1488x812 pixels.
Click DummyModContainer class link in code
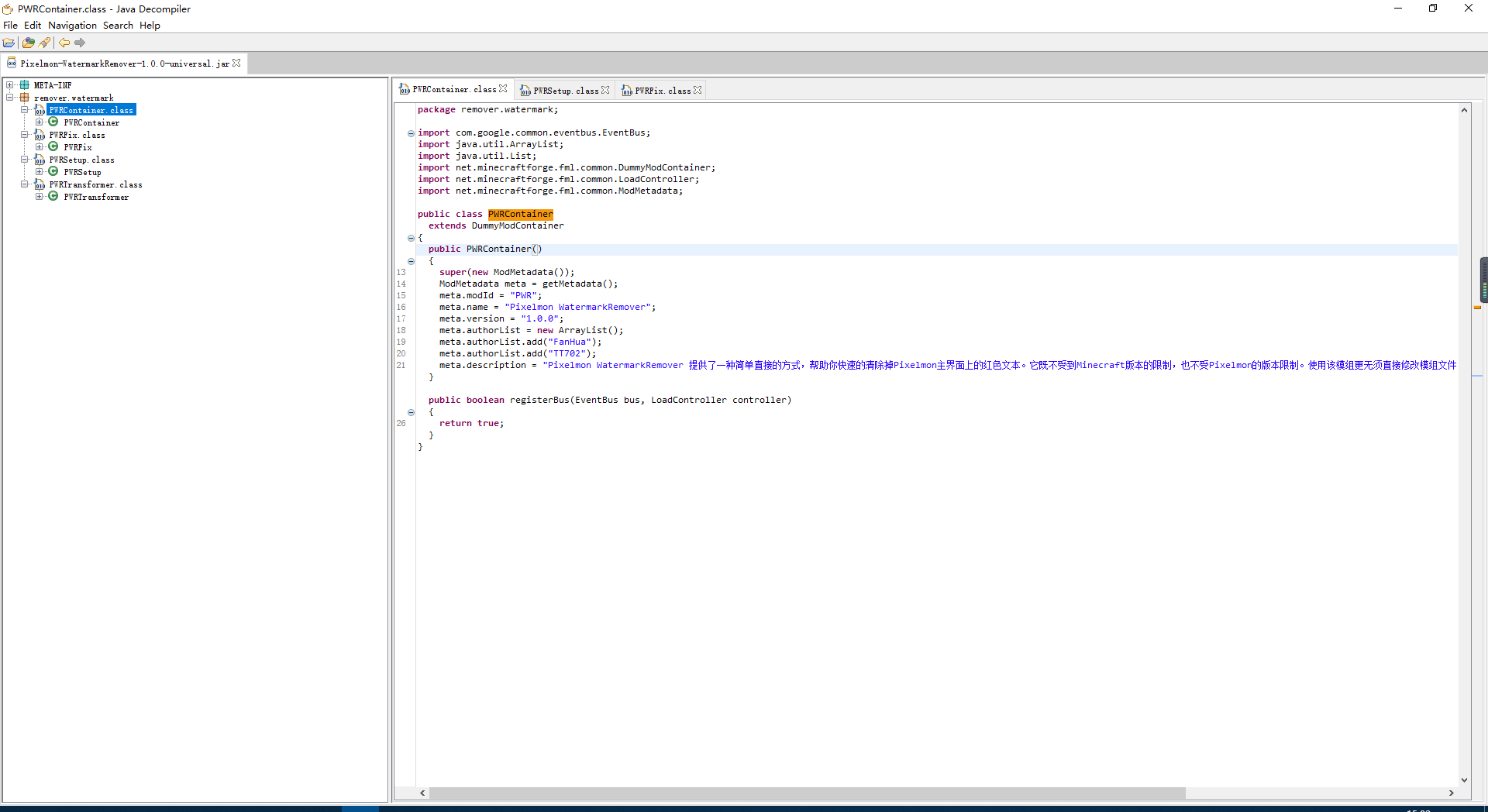pyautogui.click(x=517, y=226)
